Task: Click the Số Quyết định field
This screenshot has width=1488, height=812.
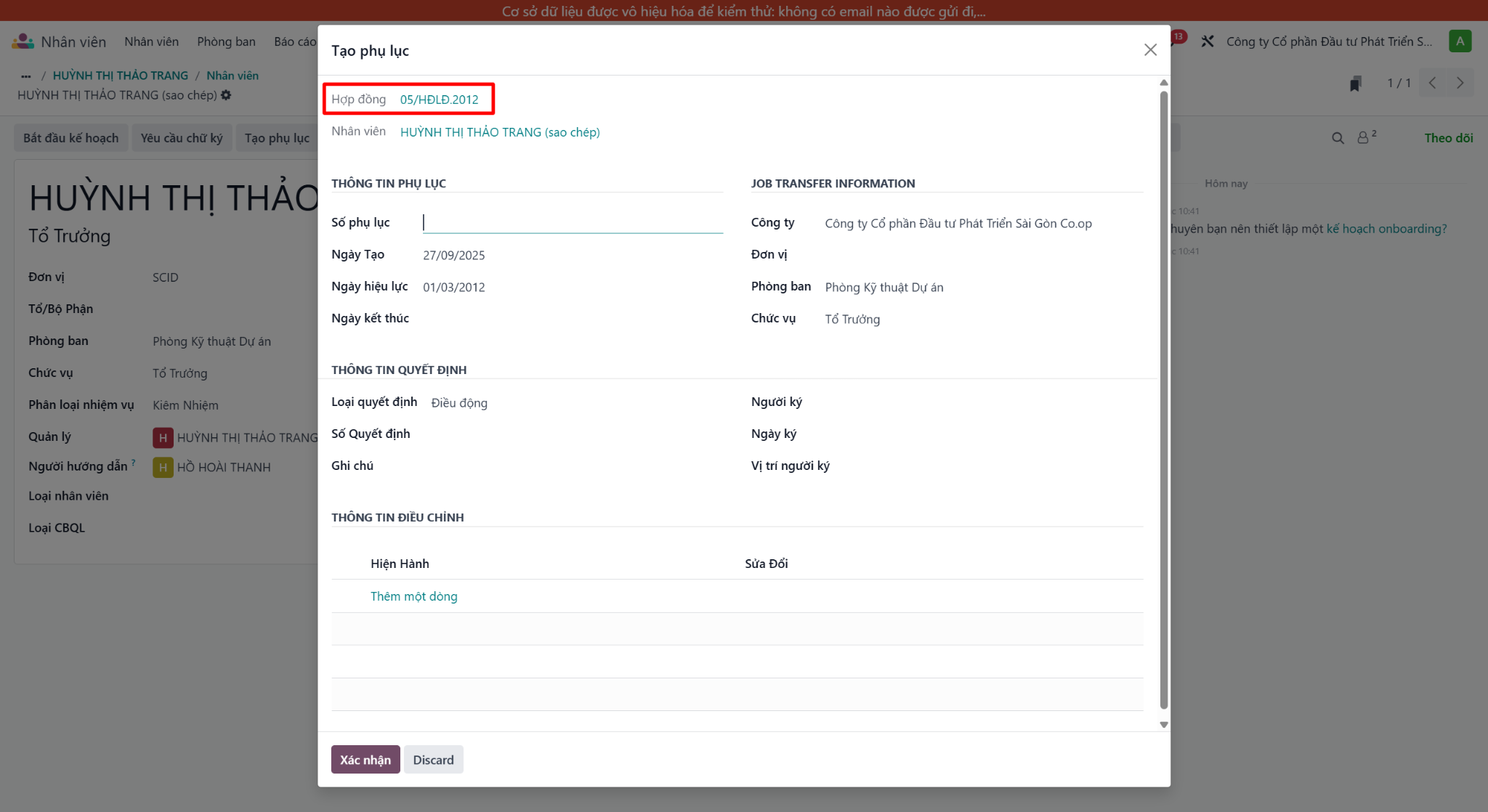Action: (577, 434)
